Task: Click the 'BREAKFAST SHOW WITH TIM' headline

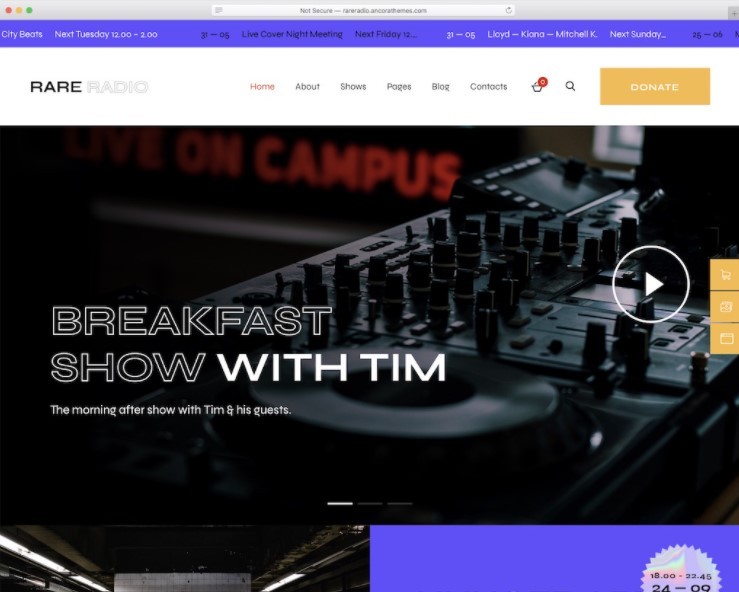Action: click(x=248, y=344)
